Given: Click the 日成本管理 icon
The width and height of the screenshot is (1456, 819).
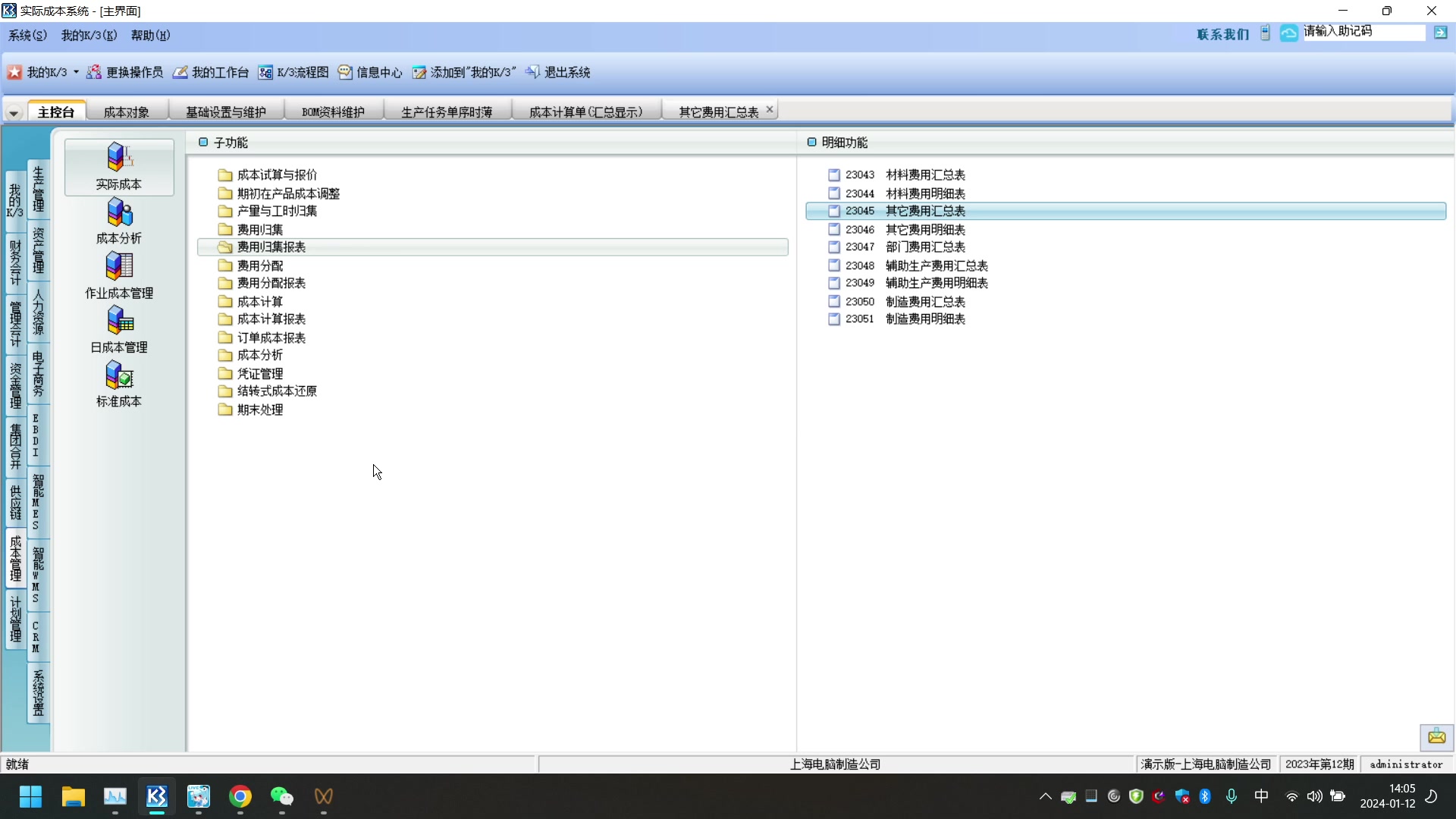Looking at the screenshot, I should point(119,321).
